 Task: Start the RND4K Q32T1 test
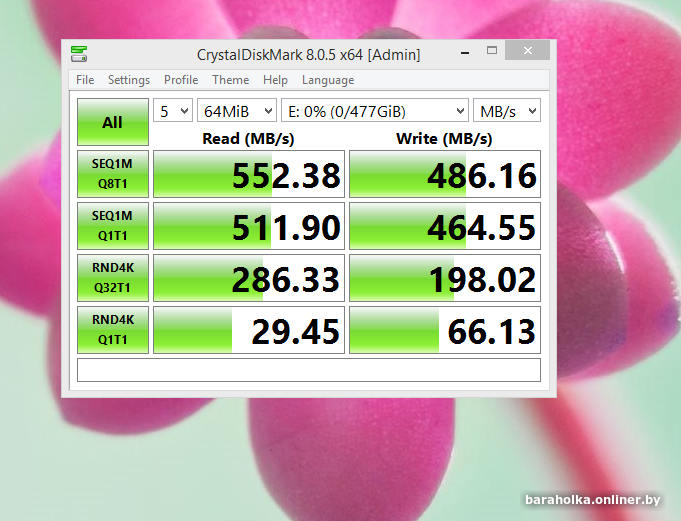tap(113, 278)
